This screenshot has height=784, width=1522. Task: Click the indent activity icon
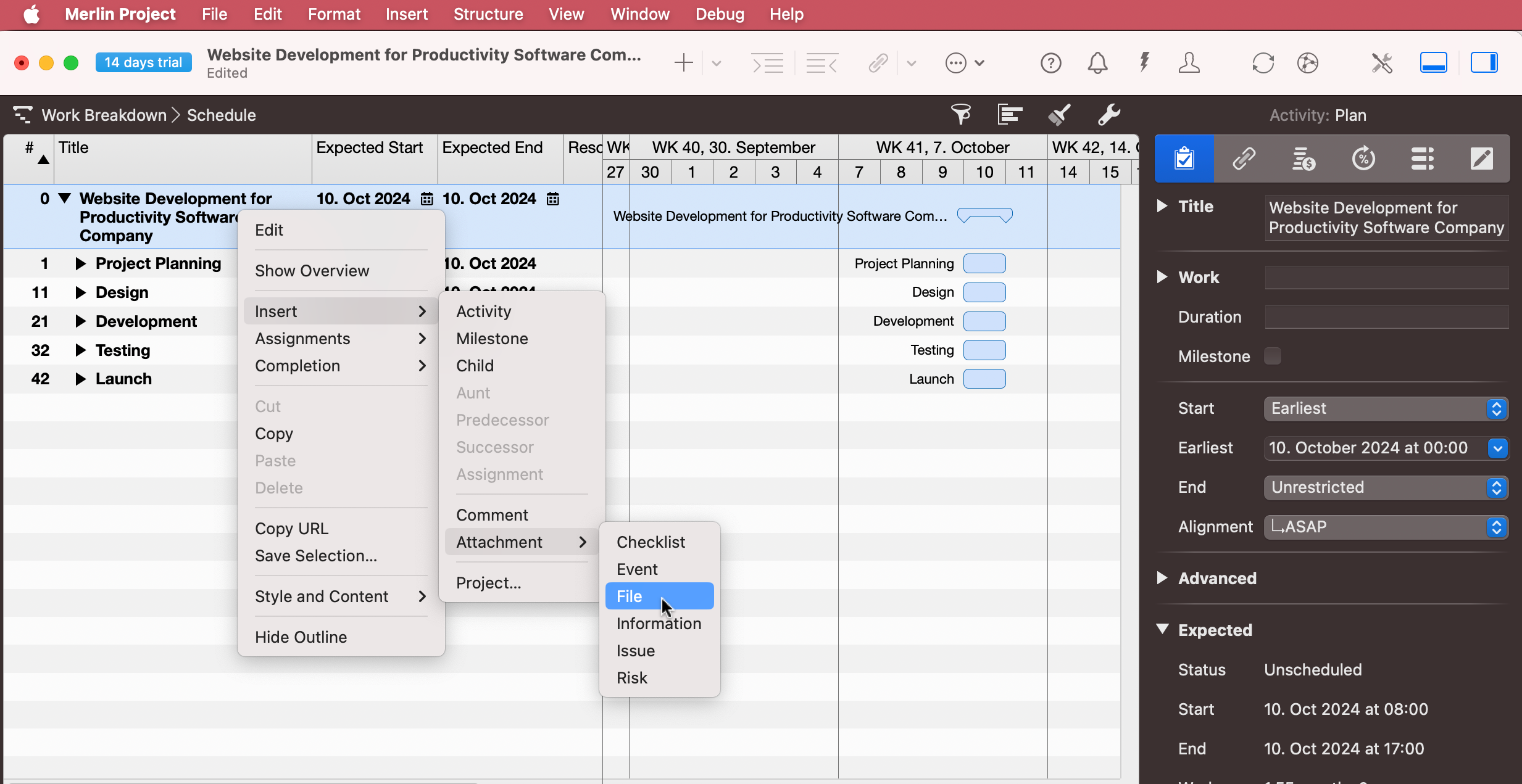point(767,63)
